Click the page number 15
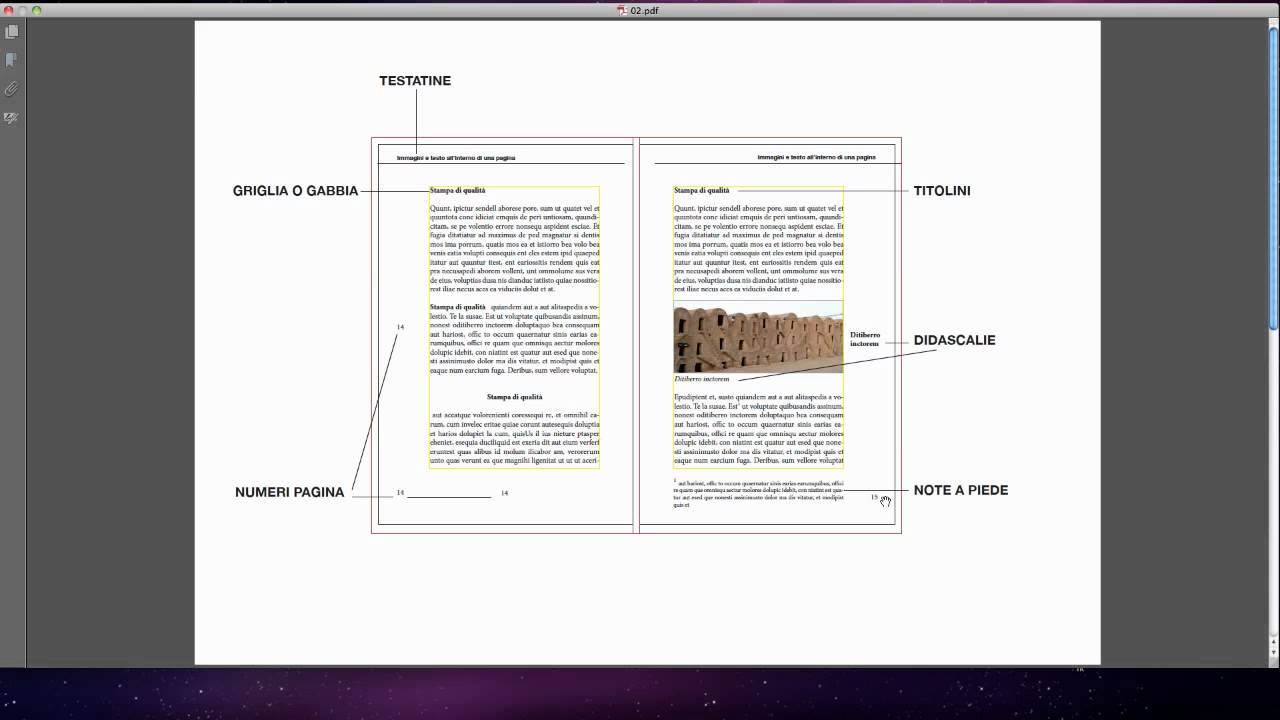1280x720 pixels. point(874,497)
